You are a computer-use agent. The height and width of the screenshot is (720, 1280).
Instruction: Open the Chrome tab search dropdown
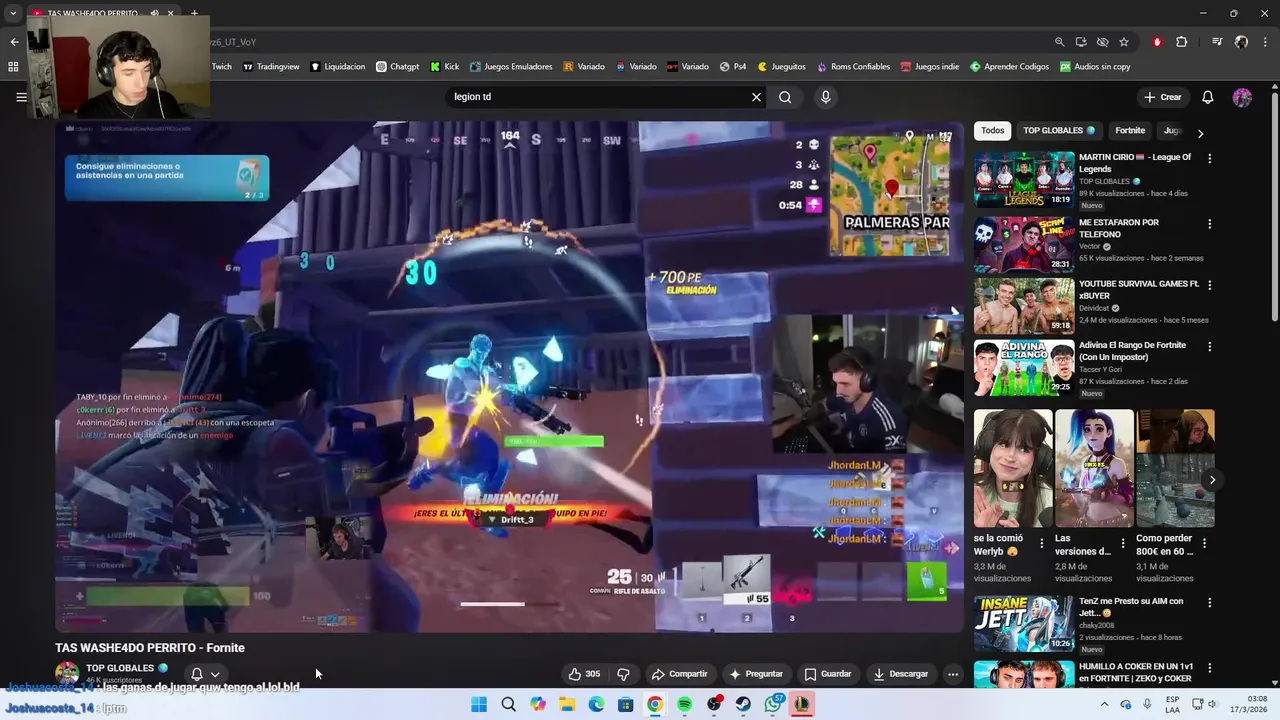click(13, 14)
